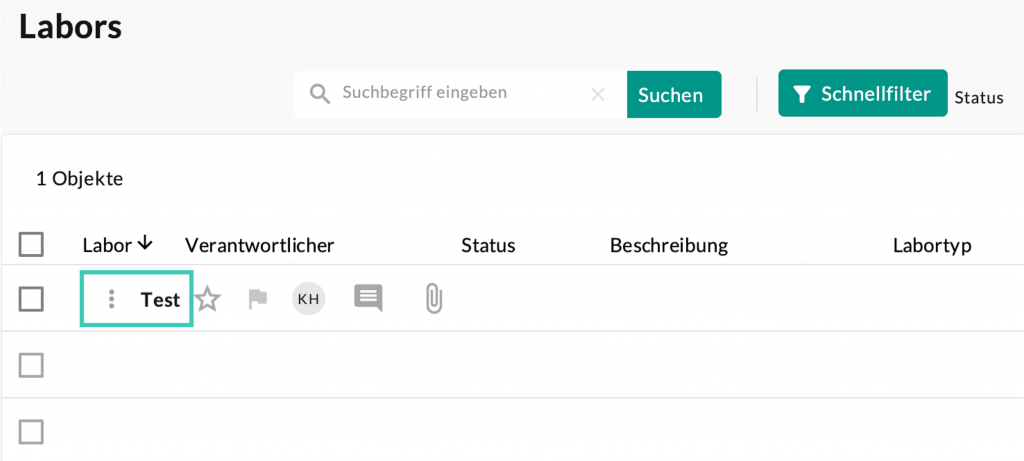1024x461 pixels.
Task: Clear search field using the X icon
Action: pyautogui.click(x=598, y=94)
